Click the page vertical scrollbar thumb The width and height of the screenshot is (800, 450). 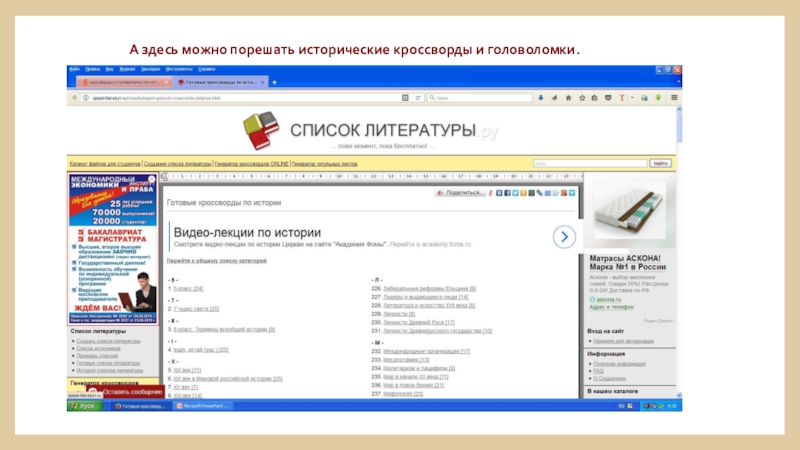click(679, 126)
